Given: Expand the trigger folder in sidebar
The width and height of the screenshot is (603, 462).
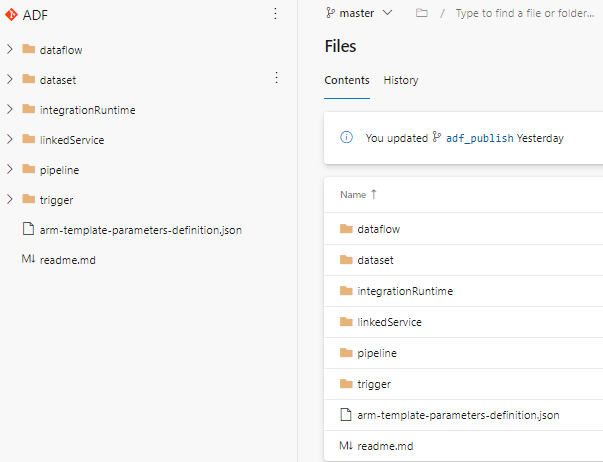Looking at the screenshot, I should point(10,200).
